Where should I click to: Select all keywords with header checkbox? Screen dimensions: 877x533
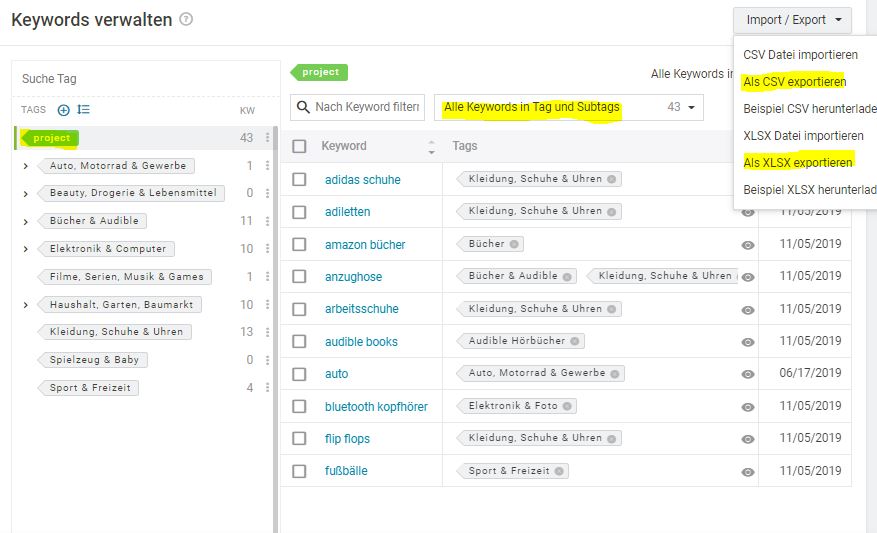tap(299, 147)
